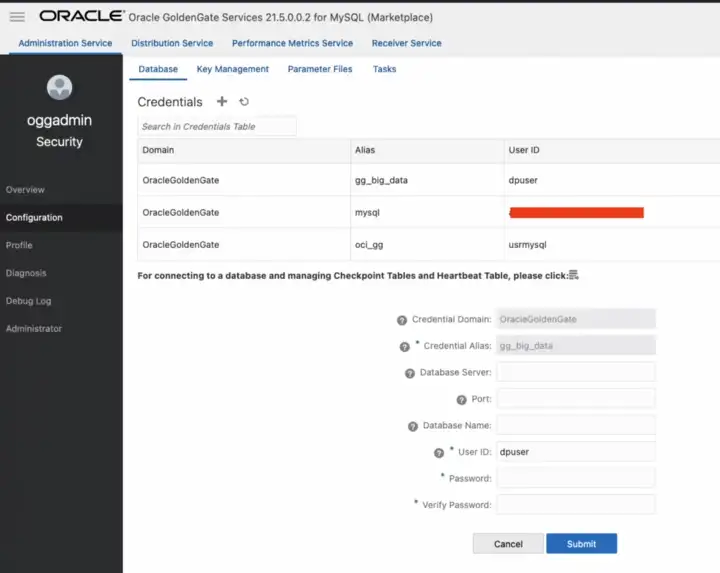Open the Tasks sub-tab

pos(384,69)
